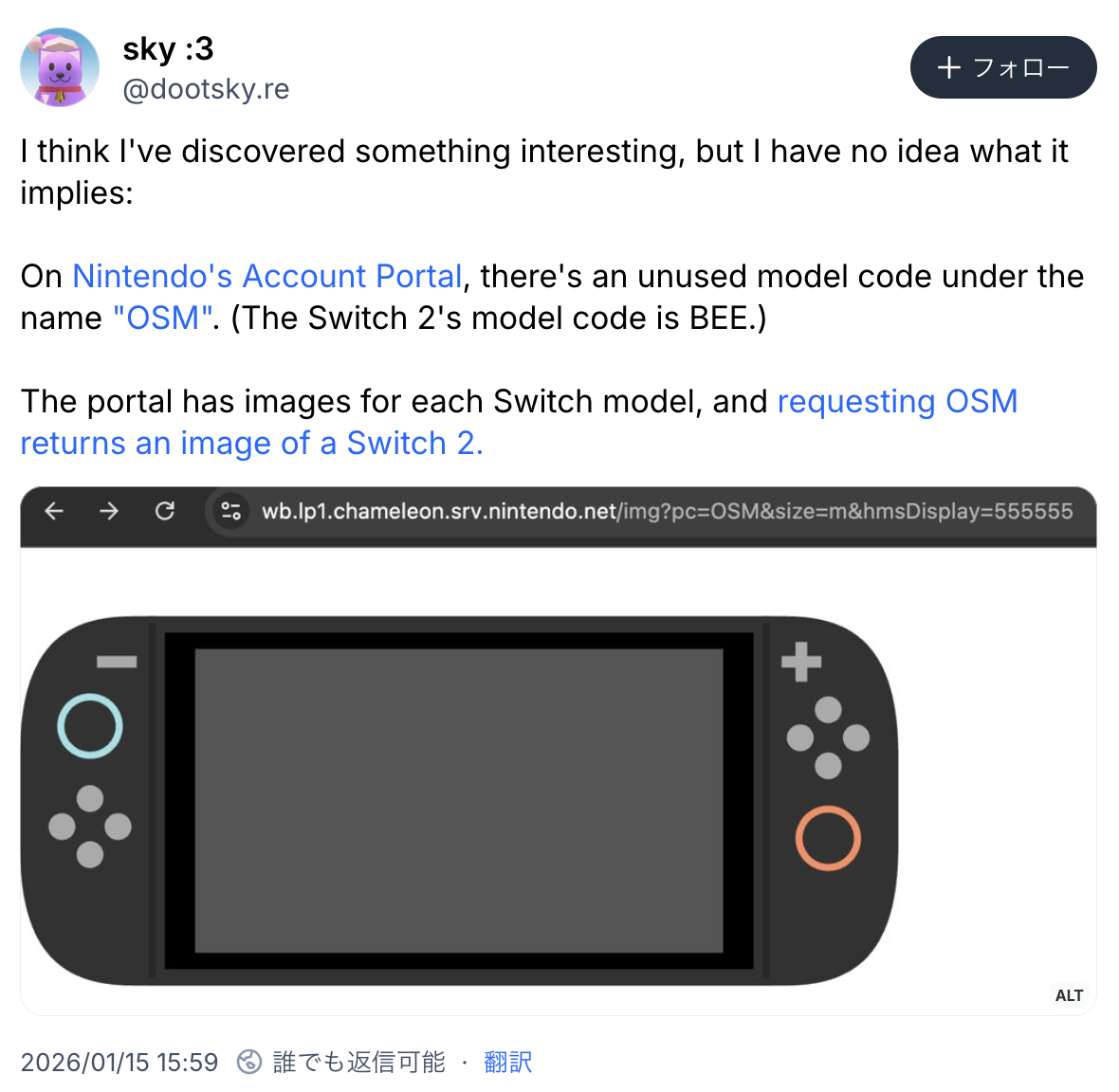This screenshot has height=1092, width=1119.
Task: Open the Switch 2 console image thumbnail
Action: tap(558, 751)
